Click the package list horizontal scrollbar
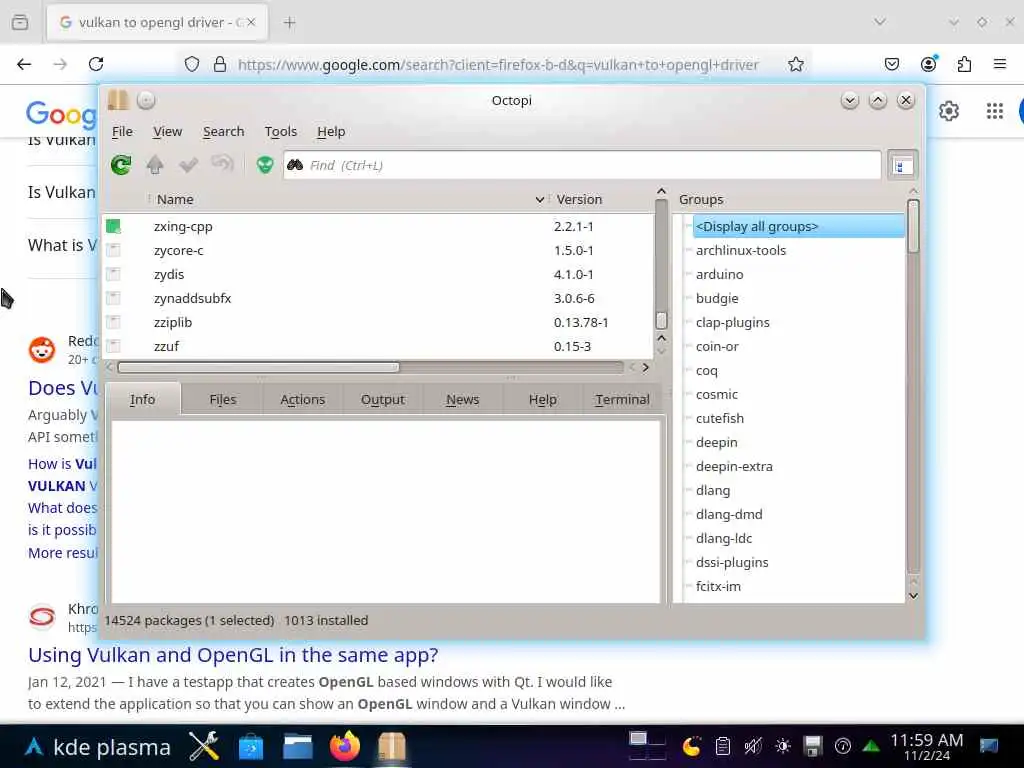 [x=259, y=367]
